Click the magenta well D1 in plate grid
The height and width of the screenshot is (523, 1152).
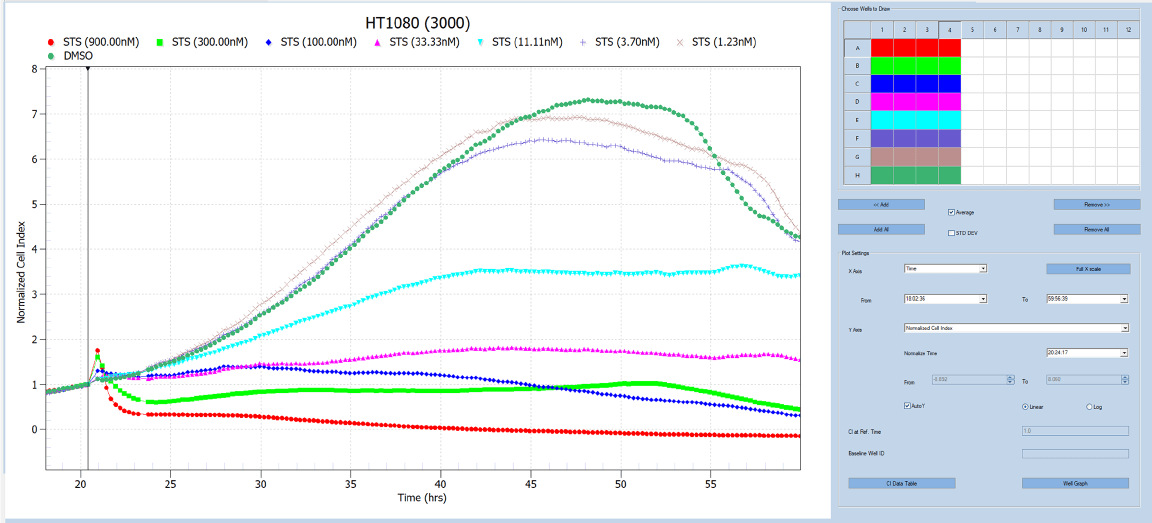coord(883,101)
